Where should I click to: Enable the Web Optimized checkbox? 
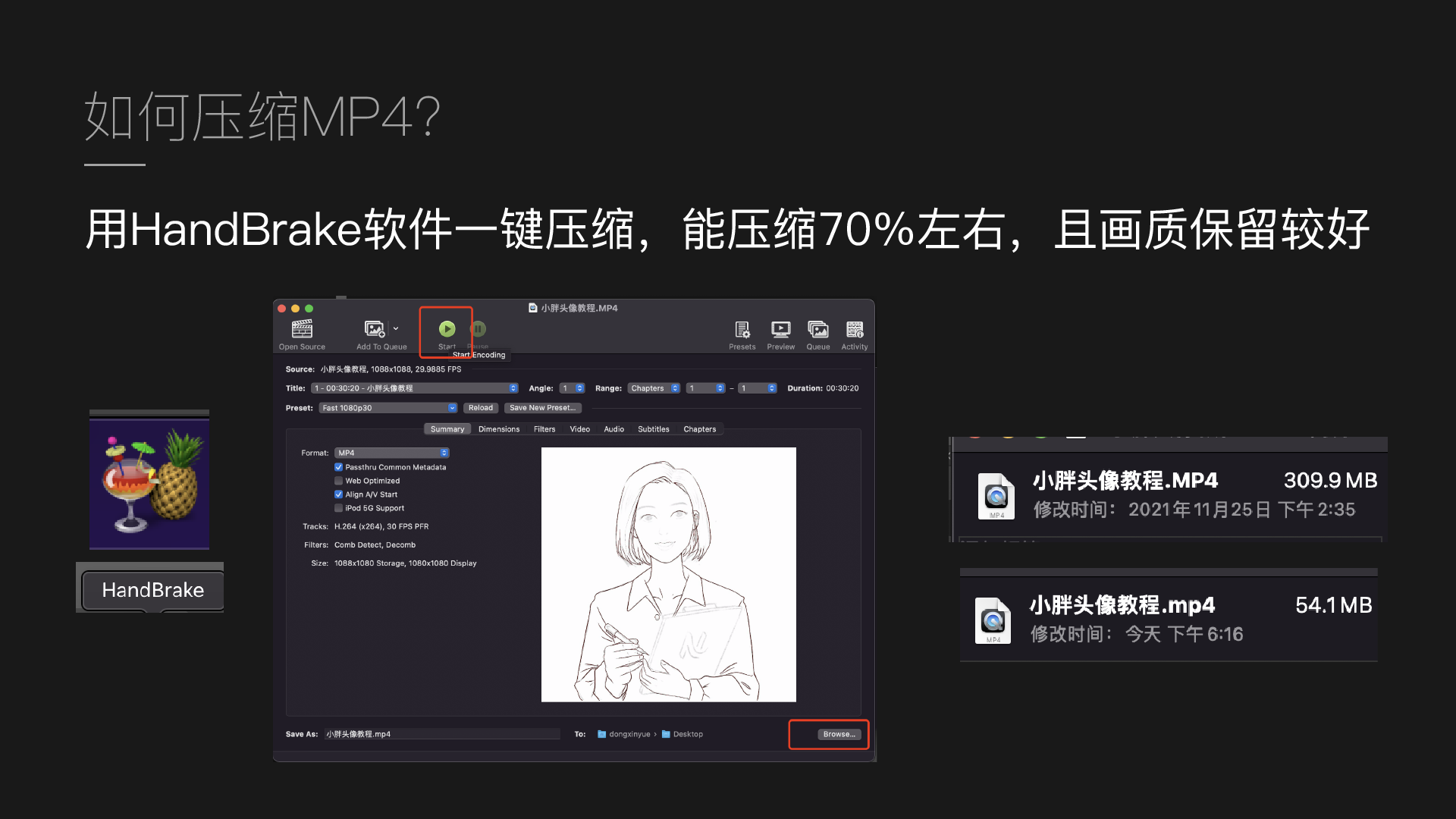pos(339,481)
